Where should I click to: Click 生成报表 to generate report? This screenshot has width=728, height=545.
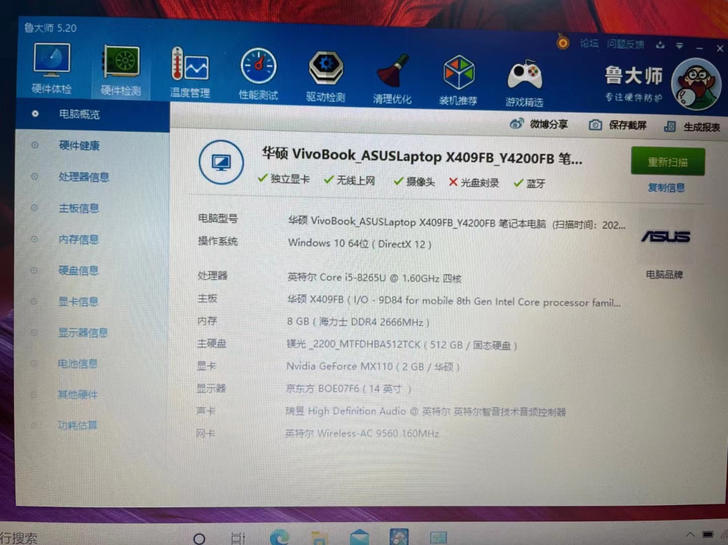pyautogui.click(x=692, y=127)
